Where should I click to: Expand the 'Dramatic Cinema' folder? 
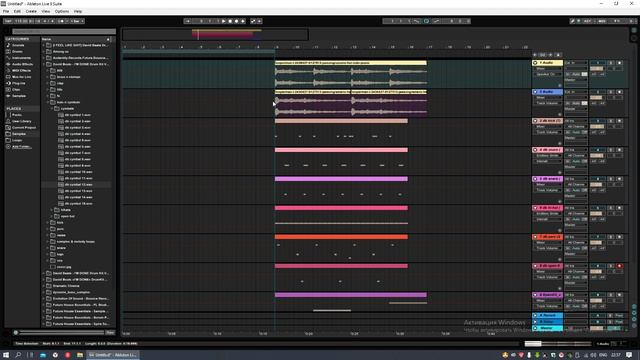click(x=44, y=286)
